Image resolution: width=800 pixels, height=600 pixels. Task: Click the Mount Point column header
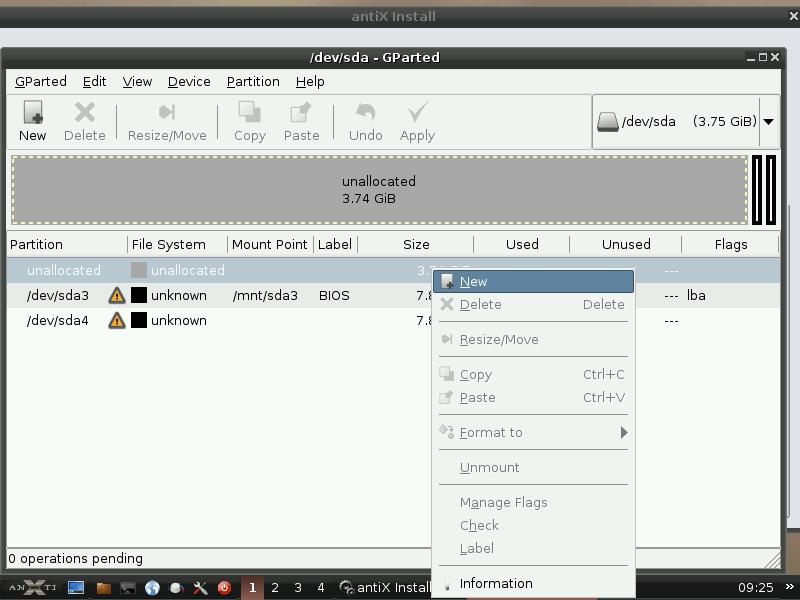pyautogui.click(x=270, y=244)
